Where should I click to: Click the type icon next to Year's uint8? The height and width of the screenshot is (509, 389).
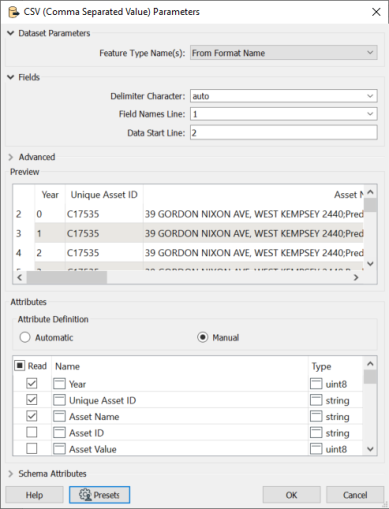point(316,384)
